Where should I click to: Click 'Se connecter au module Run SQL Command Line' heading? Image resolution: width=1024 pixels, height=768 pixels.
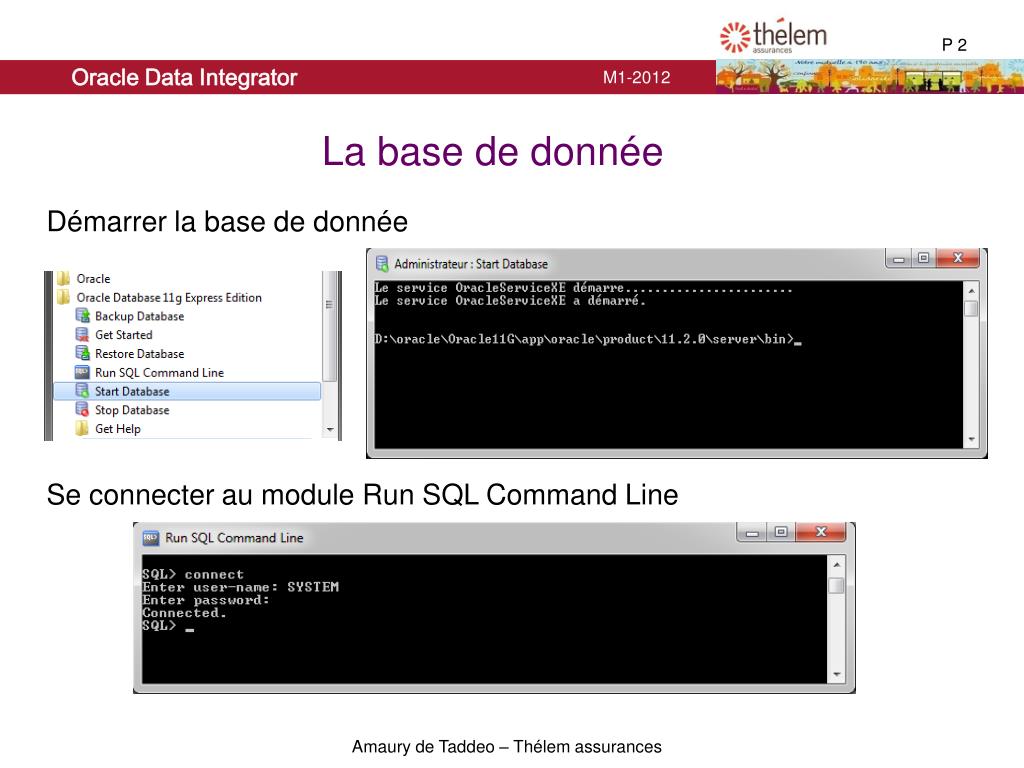[362, 494]
